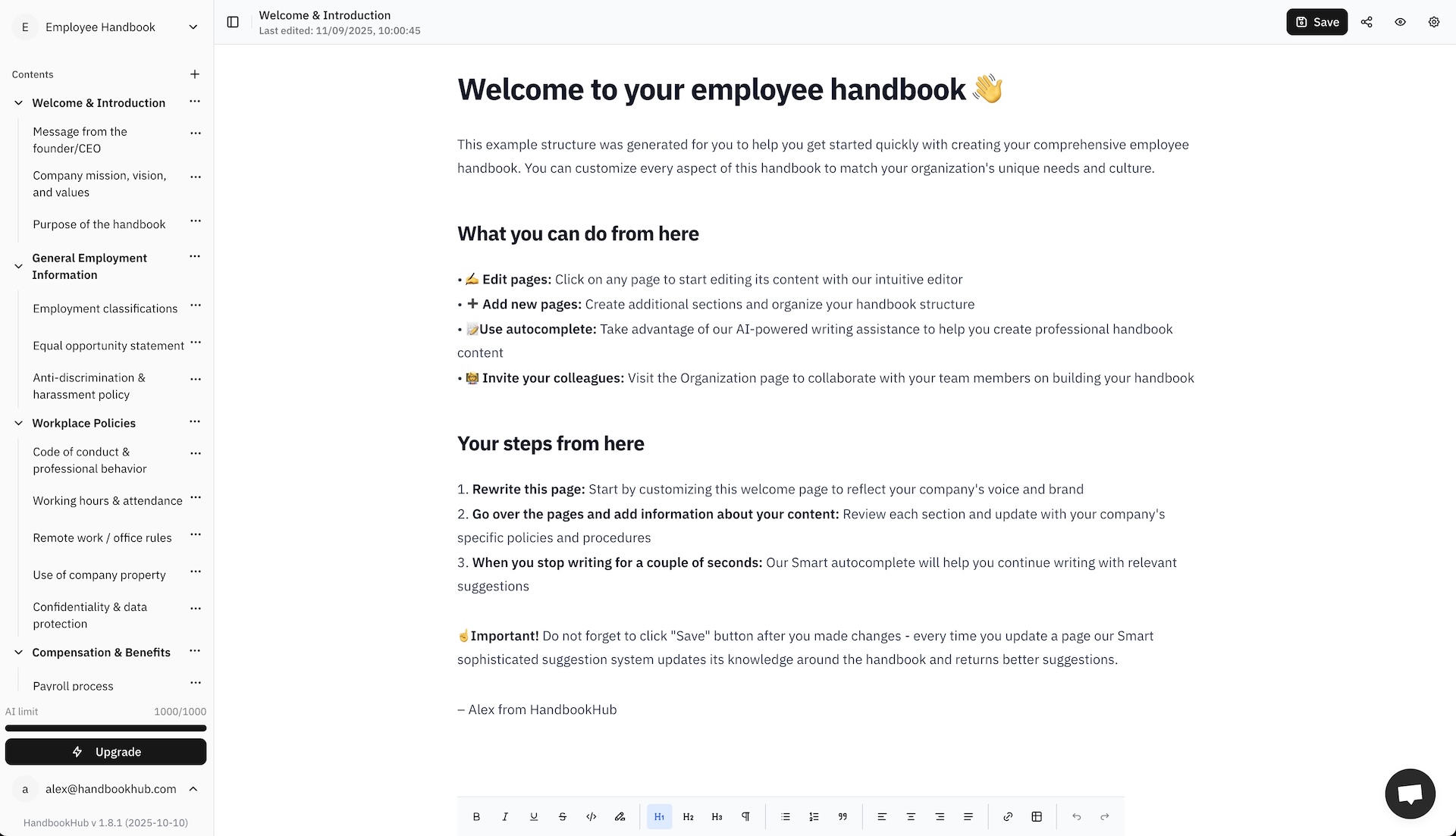Insert a table
Image resolution: width=1456 pixels, height=836 pixels.
[x=1037, y=816]
